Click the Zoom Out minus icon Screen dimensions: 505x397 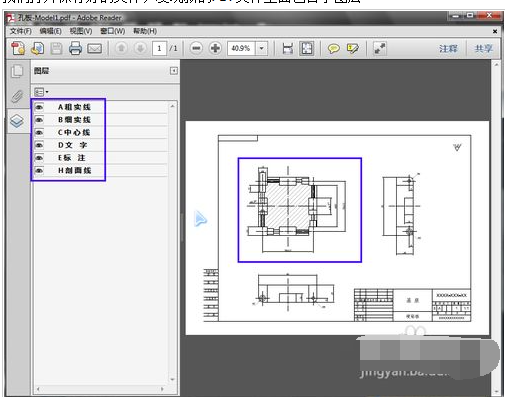click(x=196, y=48)
